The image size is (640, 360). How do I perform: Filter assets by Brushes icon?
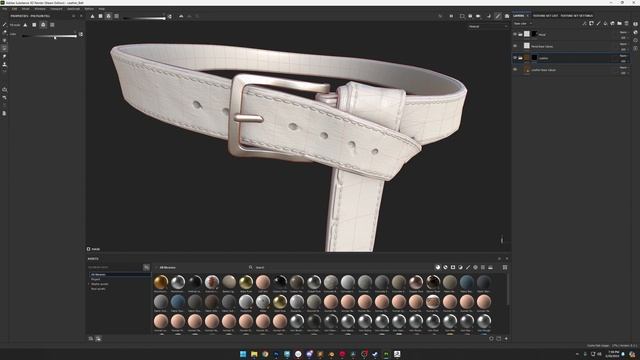(468, 267)
